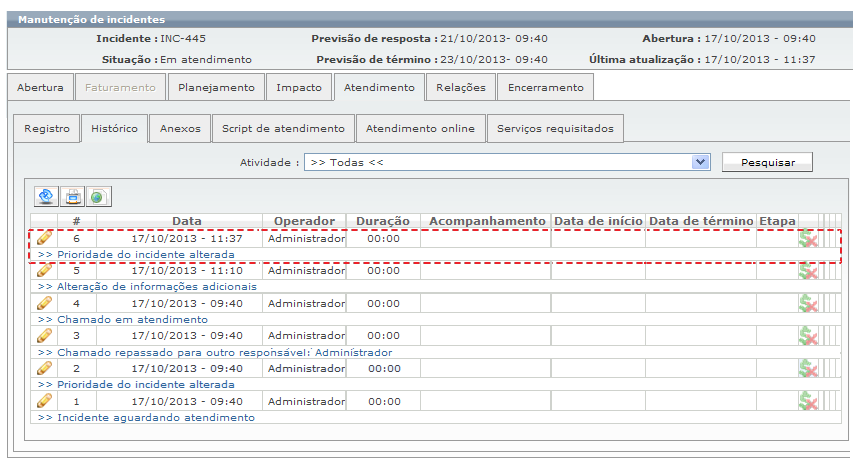The image size is (853, 476).
Task: Switch to the Atendimento online sub-tab
Action: coord(421,129)
